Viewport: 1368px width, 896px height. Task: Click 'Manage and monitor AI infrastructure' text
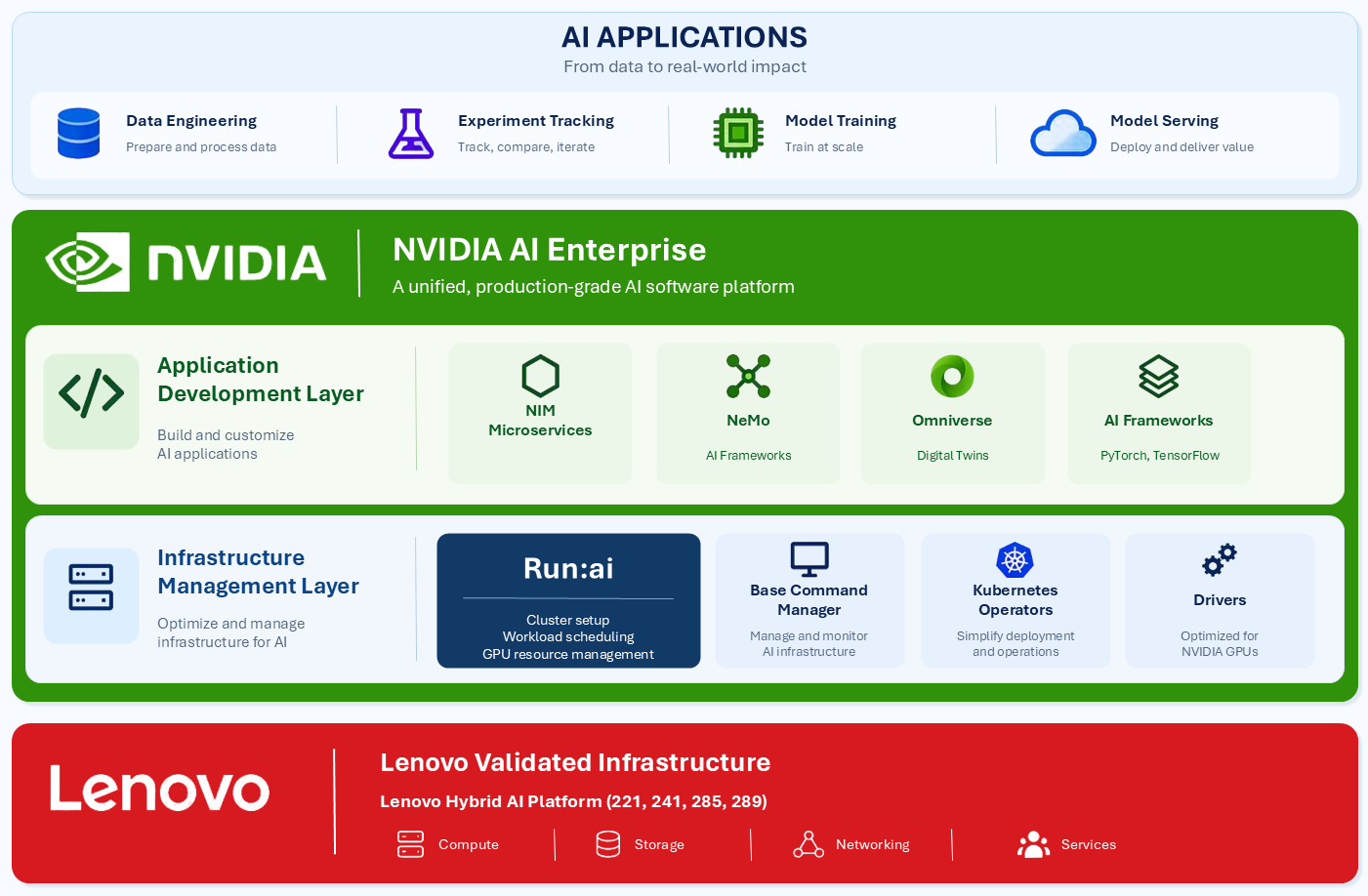809,644
